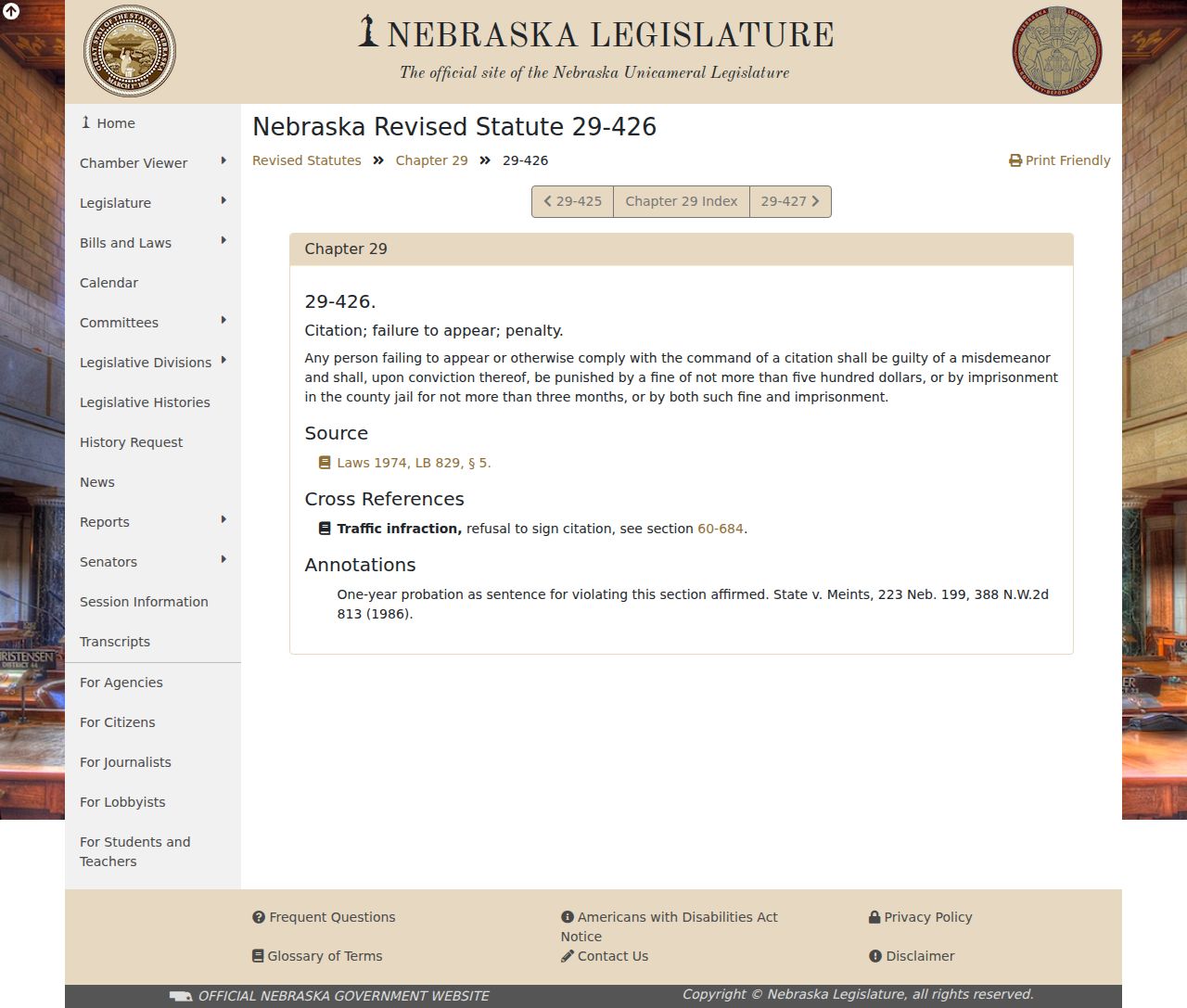Go to previous statute 29-425
This screenshot has width=1187, height=1008.
[572, 201]
